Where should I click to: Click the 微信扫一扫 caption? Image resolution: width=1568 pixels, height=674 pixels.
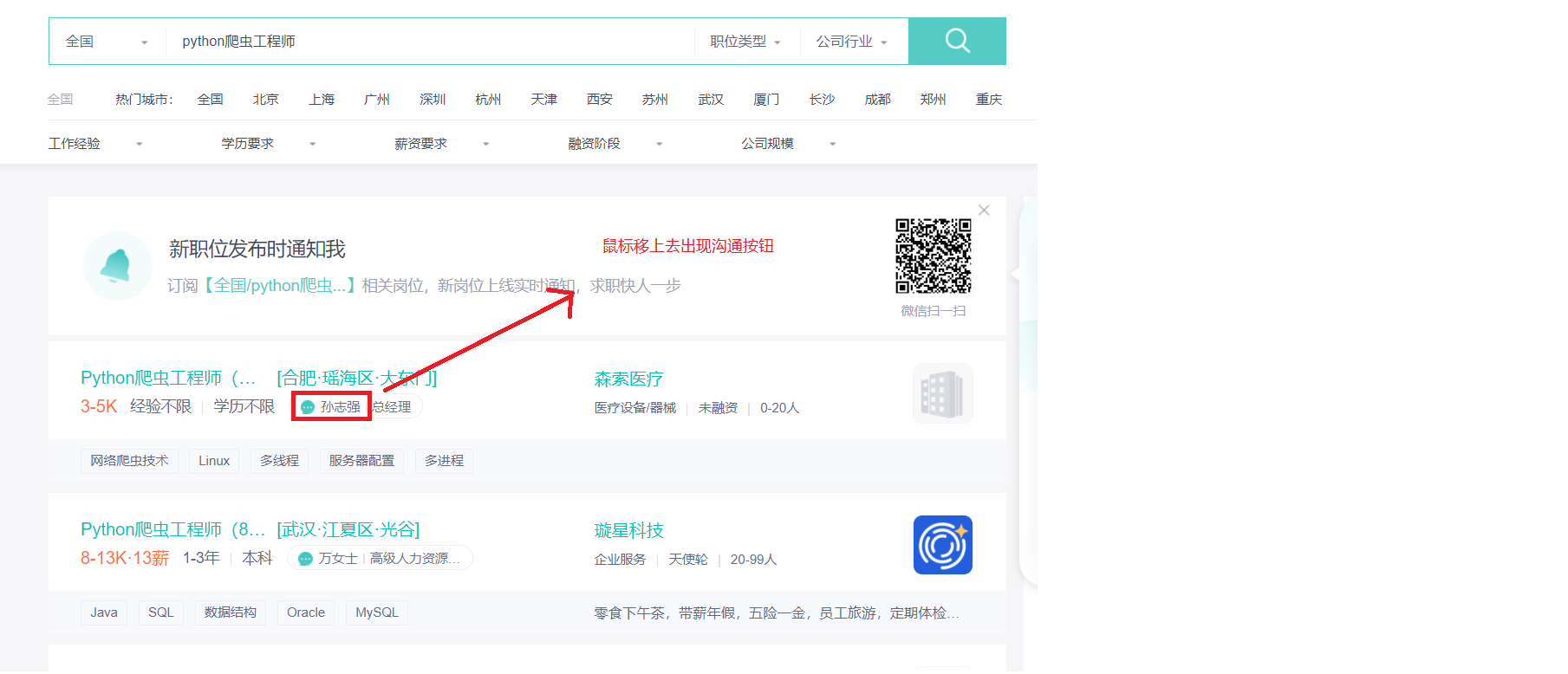(x=934, y=311)
